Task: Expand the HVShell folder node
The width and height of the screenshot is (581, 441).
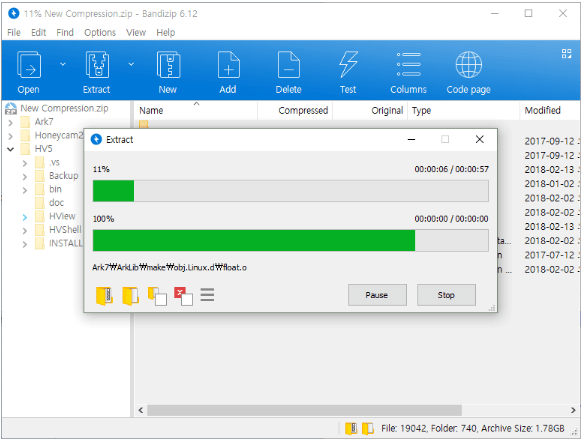Action: point(24,231)
